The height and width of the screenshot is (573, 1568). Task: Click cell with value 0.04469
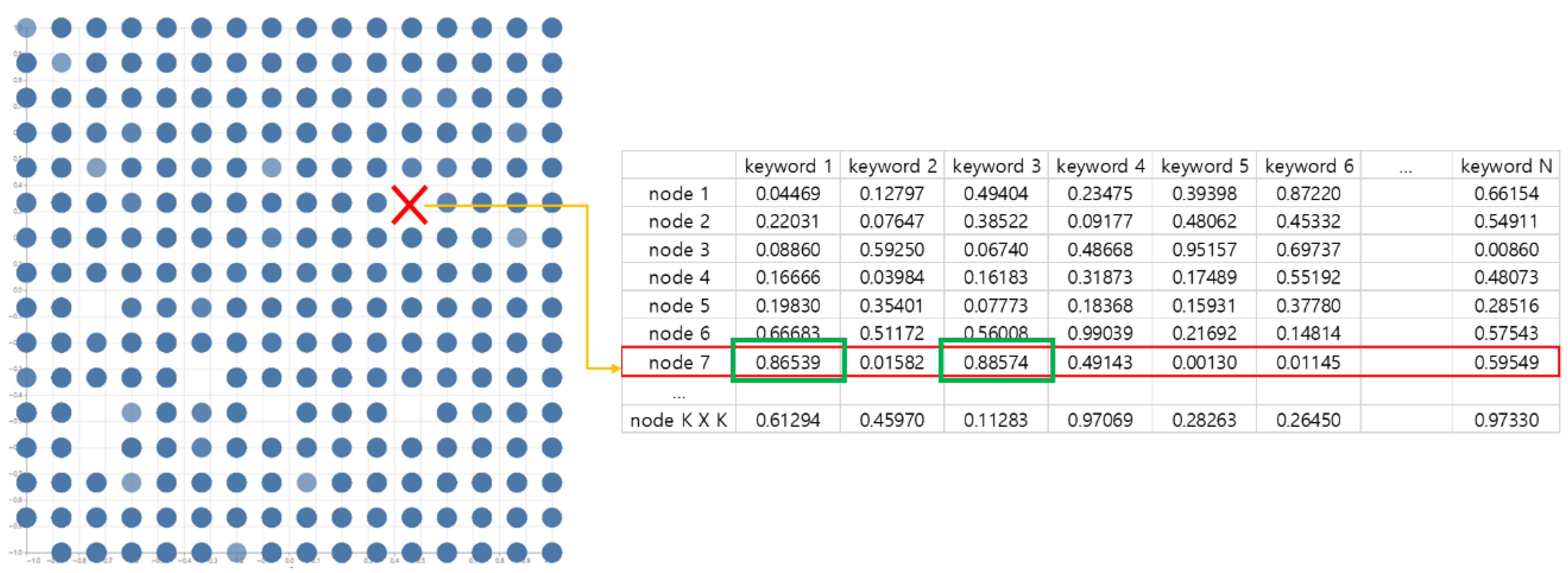(788, 194)
